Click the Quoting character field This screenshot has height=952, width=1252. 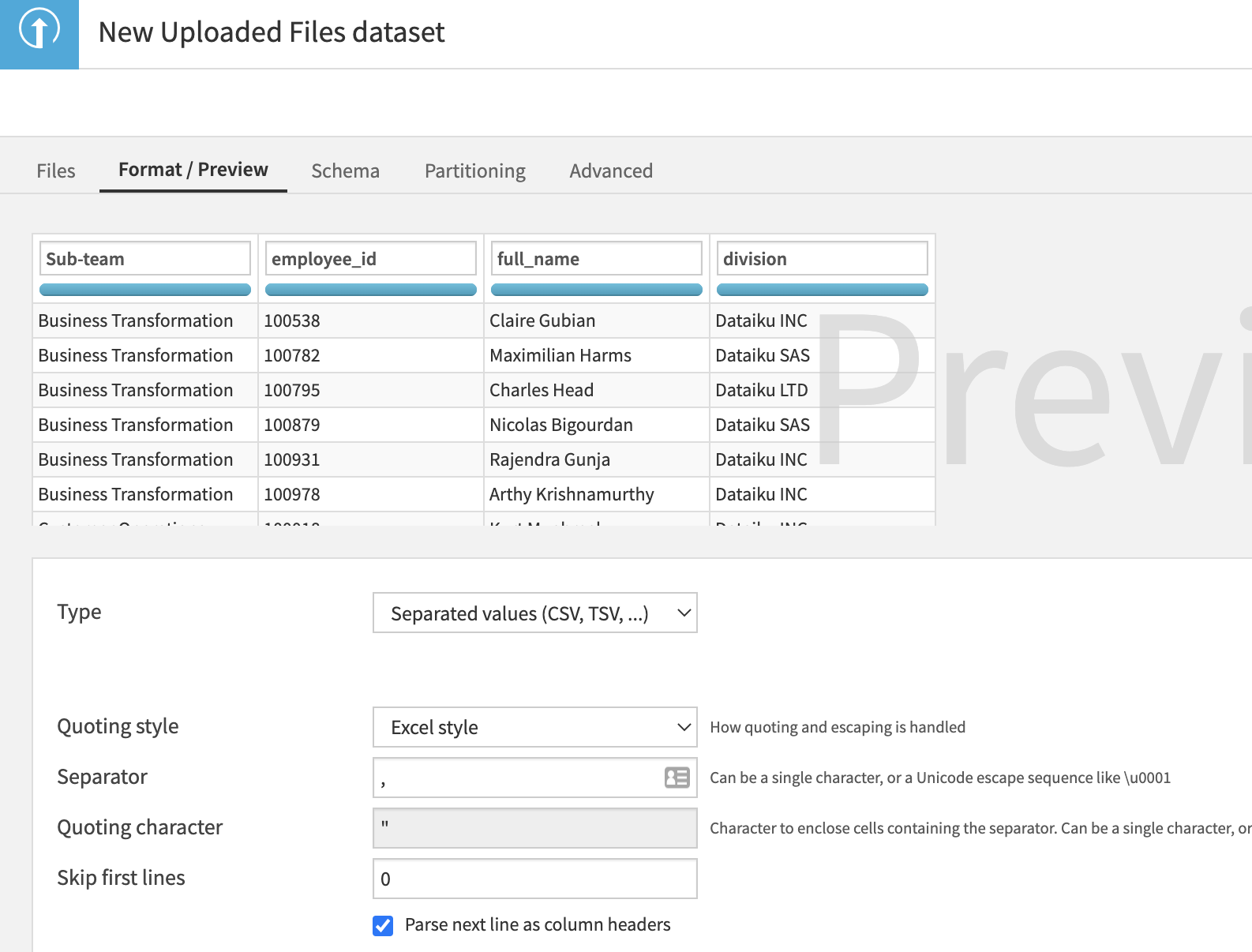[x=534, y=828]
